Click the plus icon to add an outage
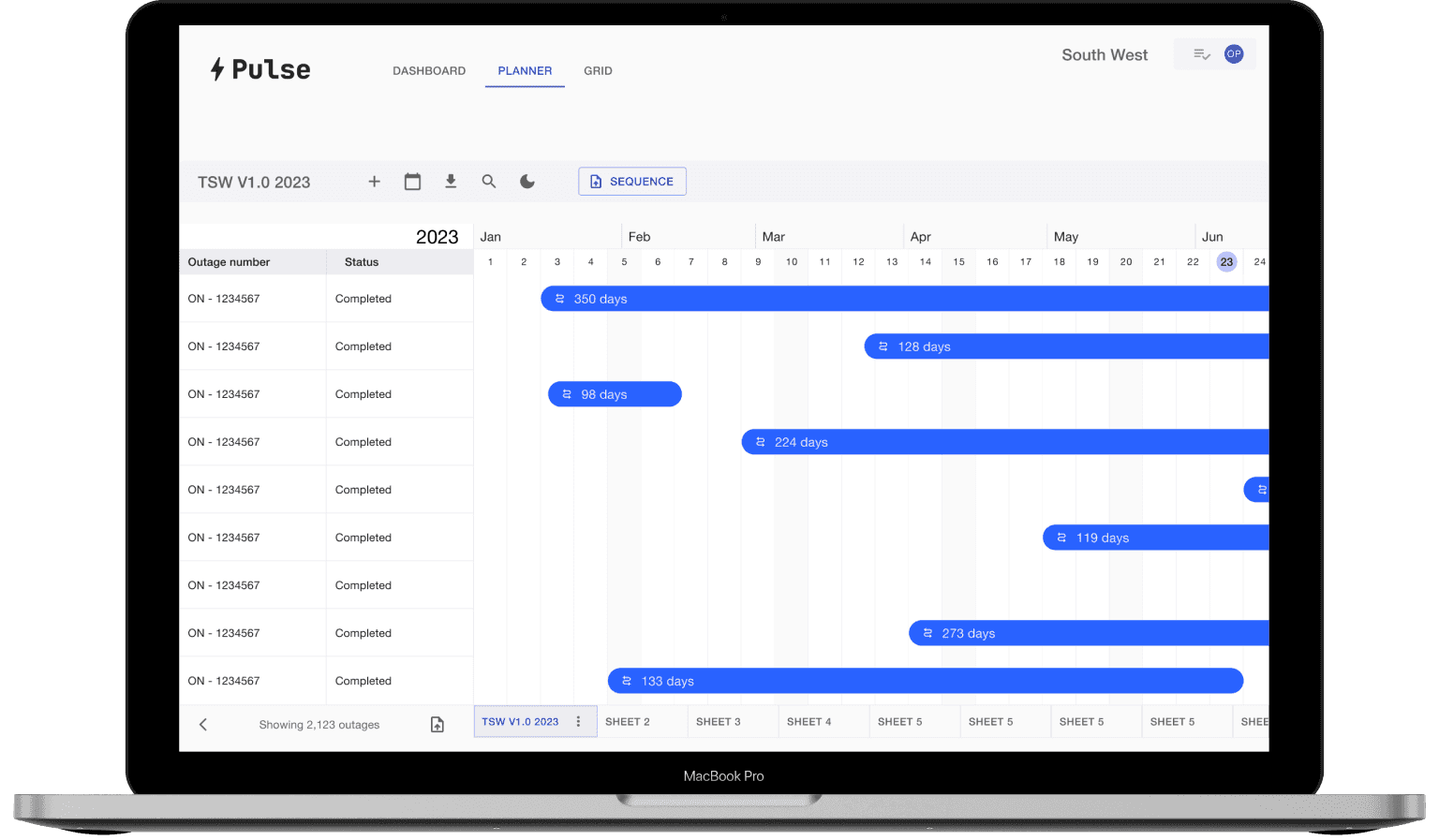 click(x=374, y=182)
